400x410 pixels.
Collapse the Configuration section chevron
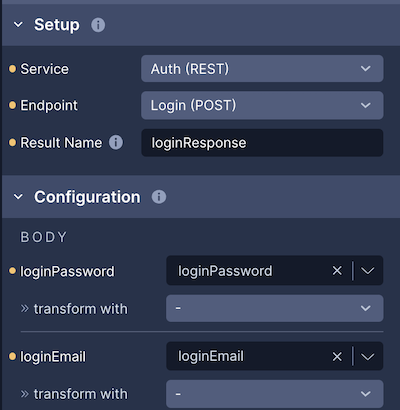(18, 197)
